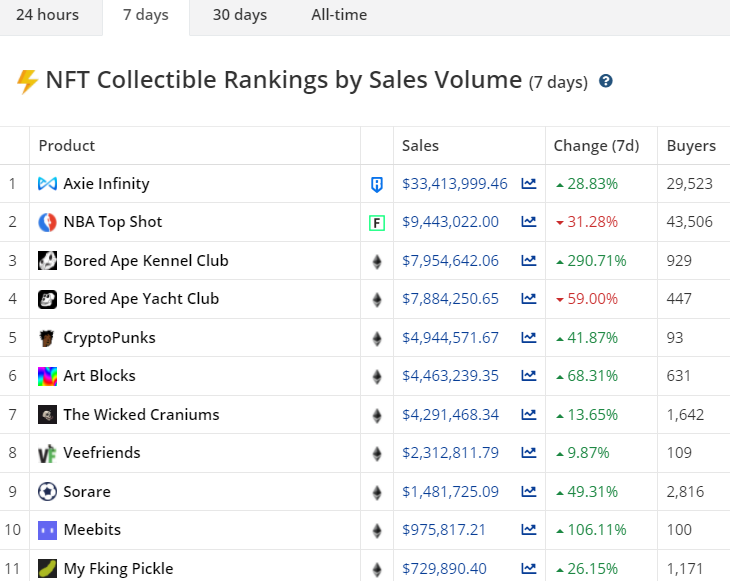Viewport: 730px width, 581px height.
Task: Click the Art Blocks rainbow logo
Action: click(x=47, y=376)
